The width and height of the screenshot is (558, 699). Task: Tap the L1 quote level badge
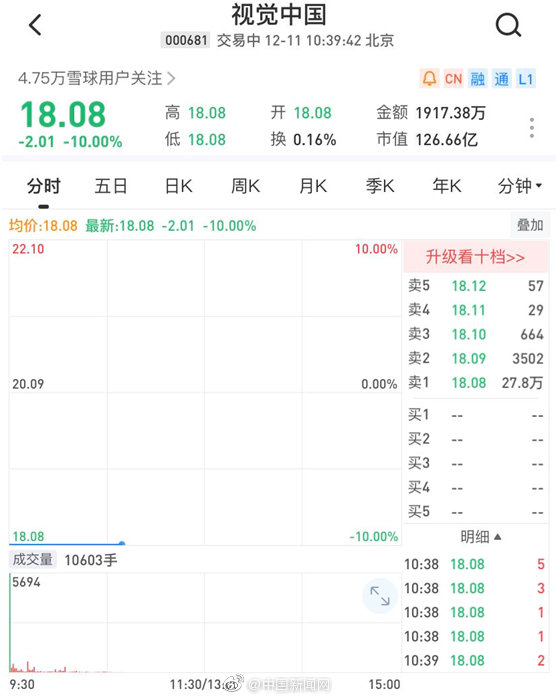click(525, 79)
